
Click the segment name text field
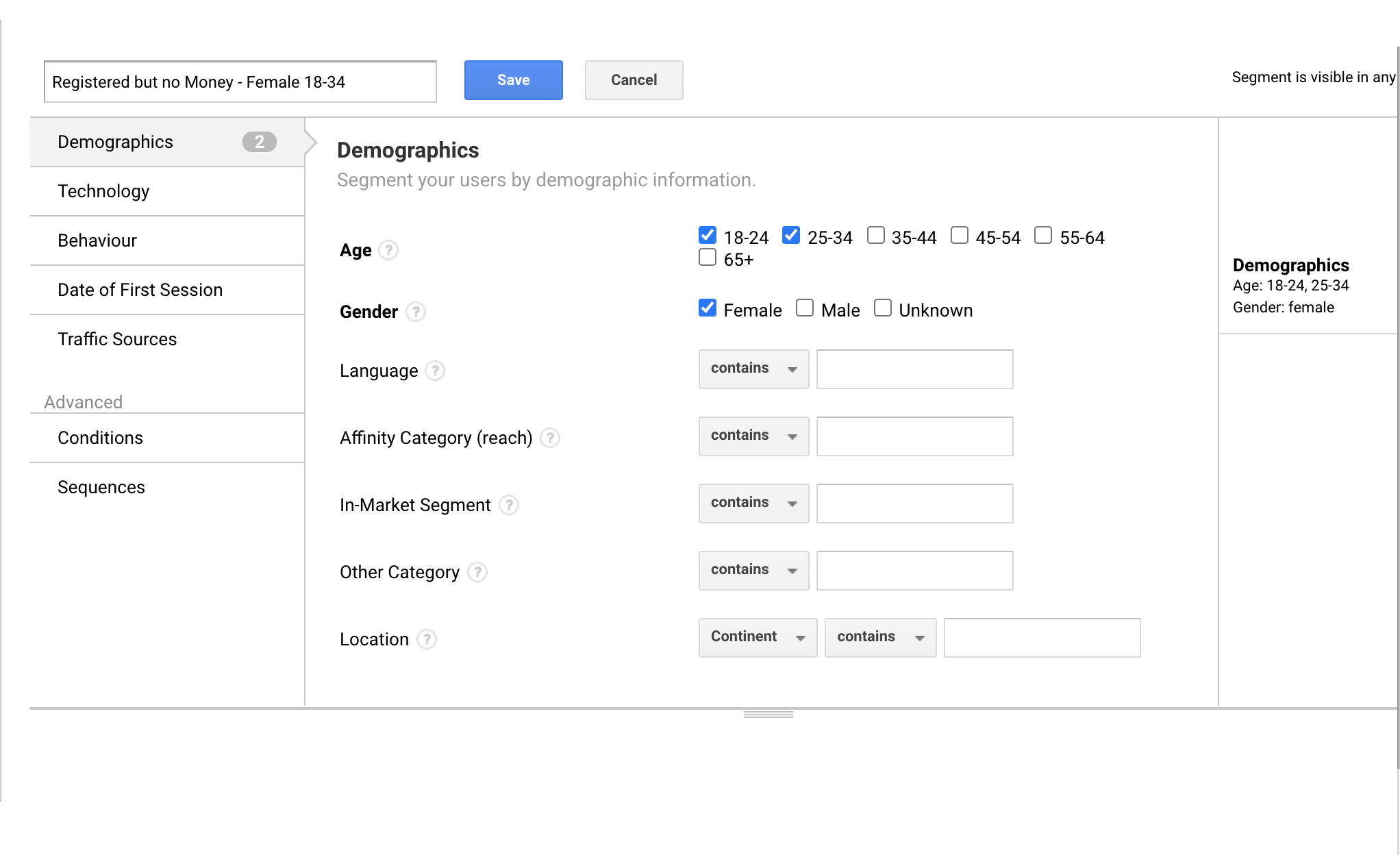click(240, 82)
